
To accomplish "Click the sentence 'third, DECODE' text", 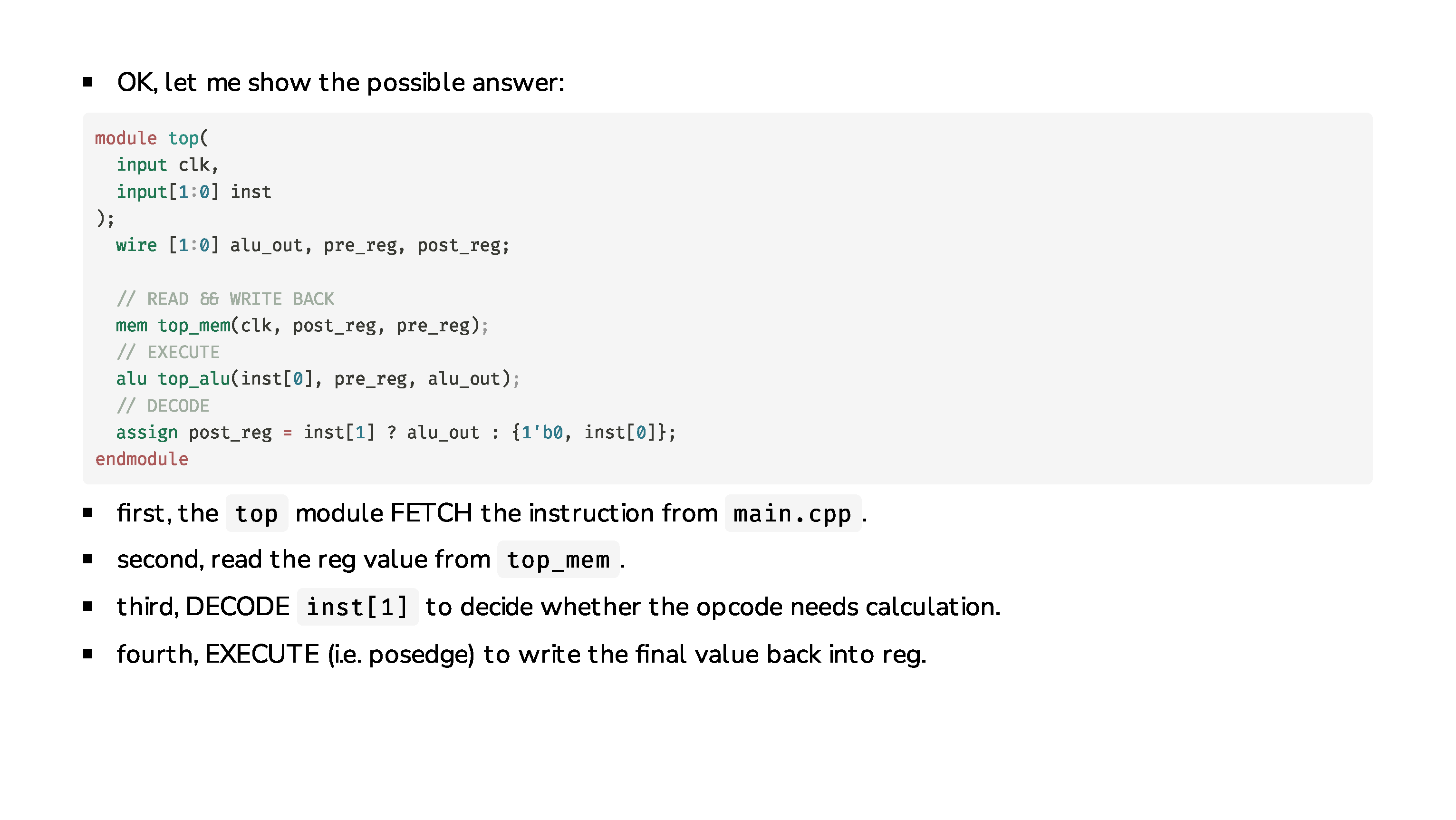I will 203,607.
